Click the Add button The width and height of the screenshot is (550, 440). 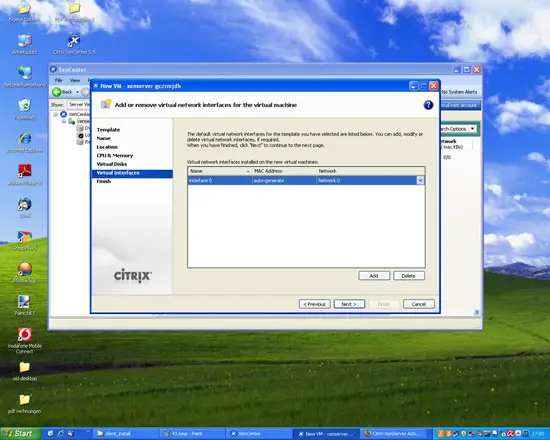[374, 276]
